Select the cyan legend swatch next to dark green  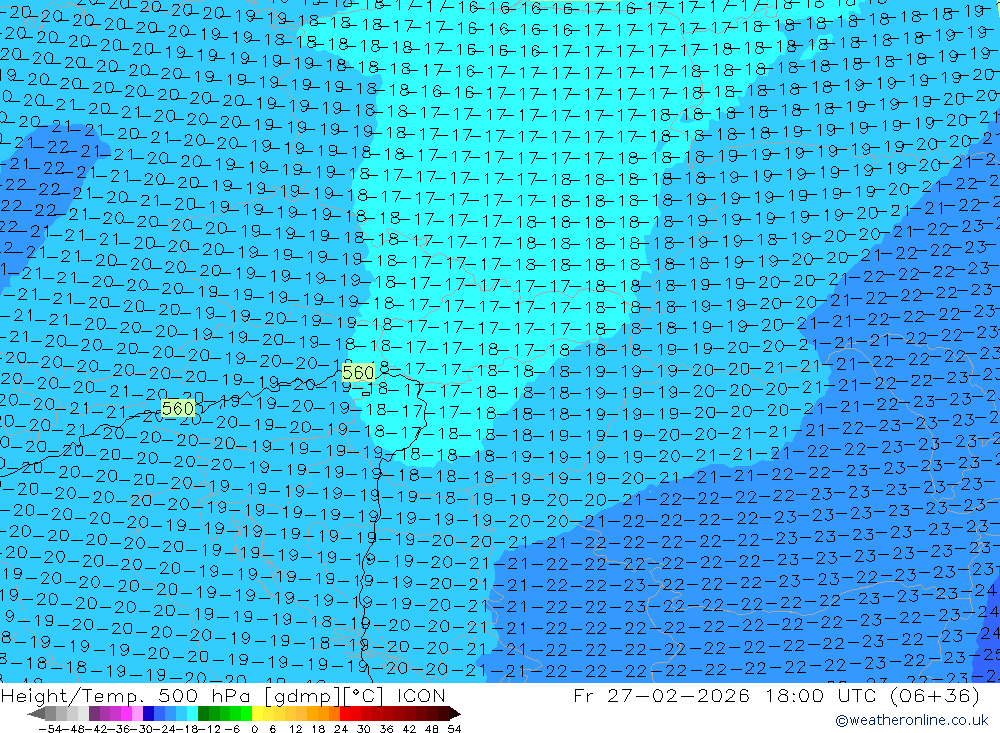pyautogui.click(x=192, y=714)
